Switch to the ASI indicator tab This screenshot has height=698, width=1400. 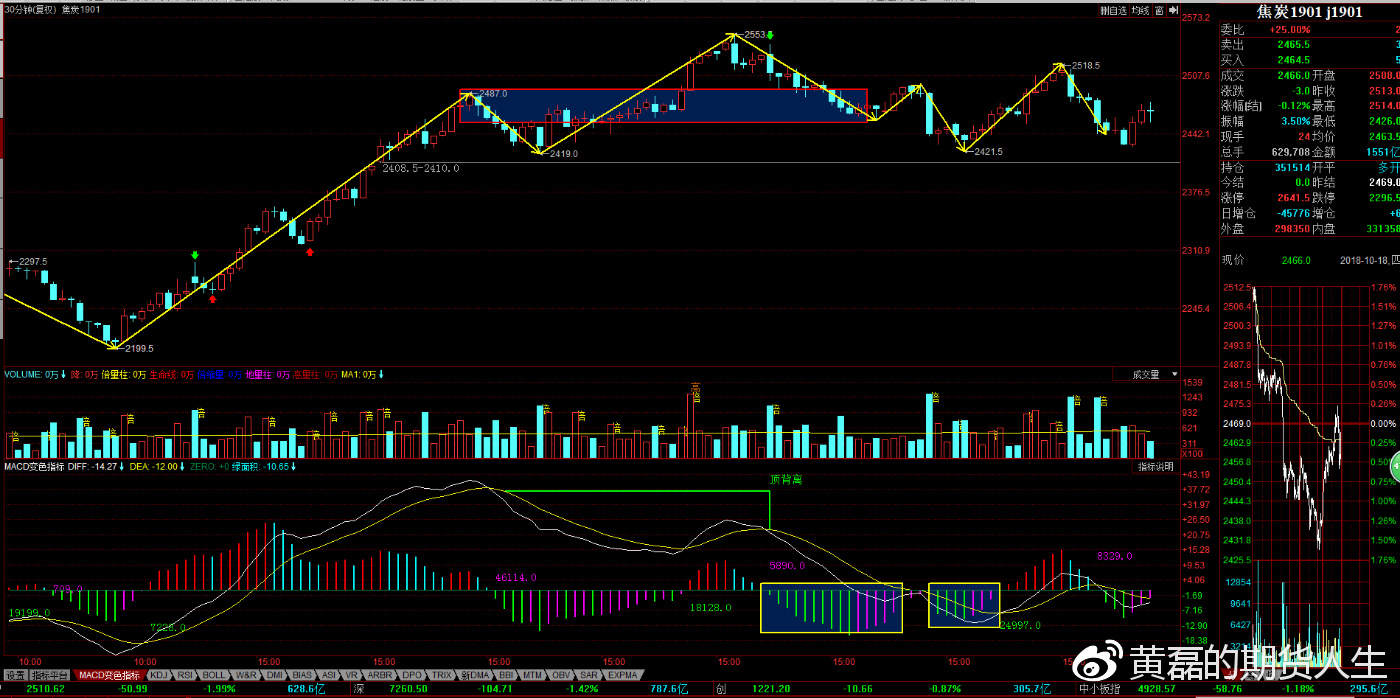[x=329, y=675]
